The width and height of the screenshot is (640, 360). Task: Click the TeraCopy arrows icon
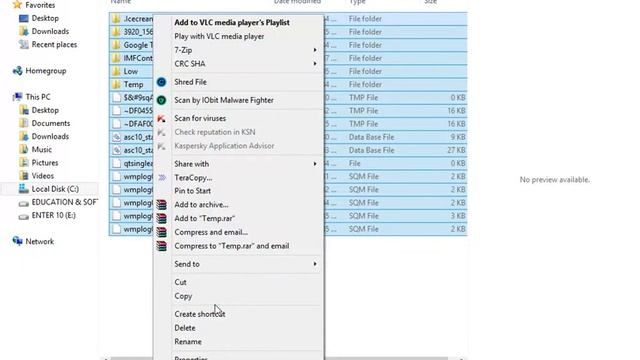click(x=162, y=178)
